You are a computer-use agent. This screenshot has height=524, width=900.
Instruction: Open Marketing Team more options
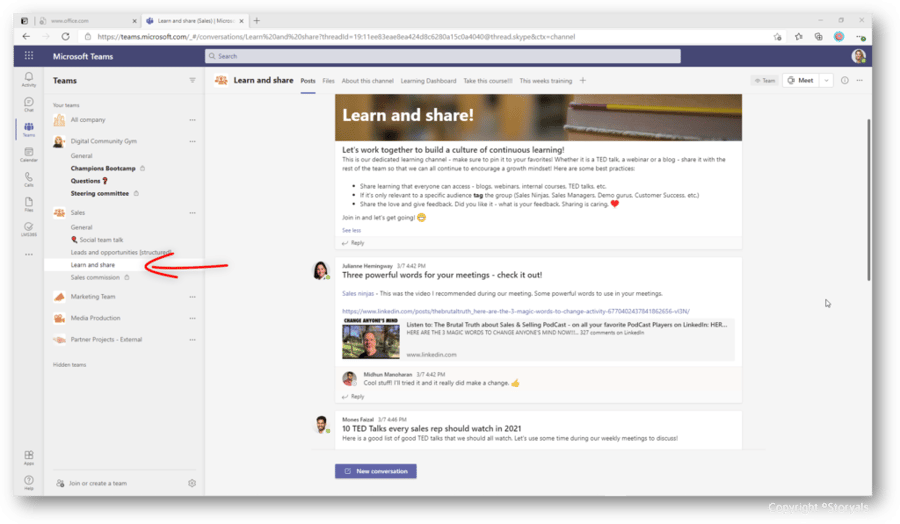pyautogui.click(x=192, y=297)
